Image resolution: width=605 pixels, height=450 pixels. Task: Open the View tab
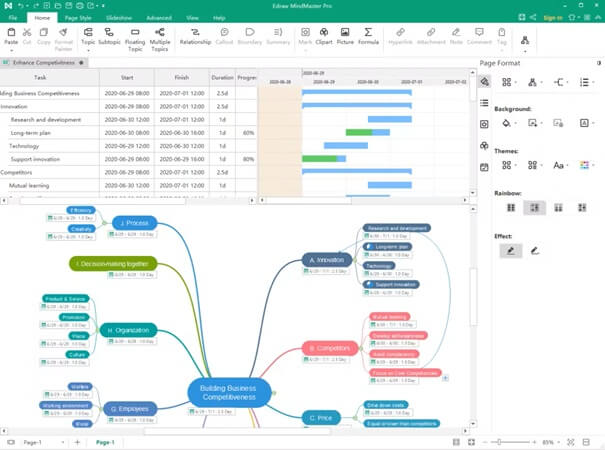click(x=192, y=18)
